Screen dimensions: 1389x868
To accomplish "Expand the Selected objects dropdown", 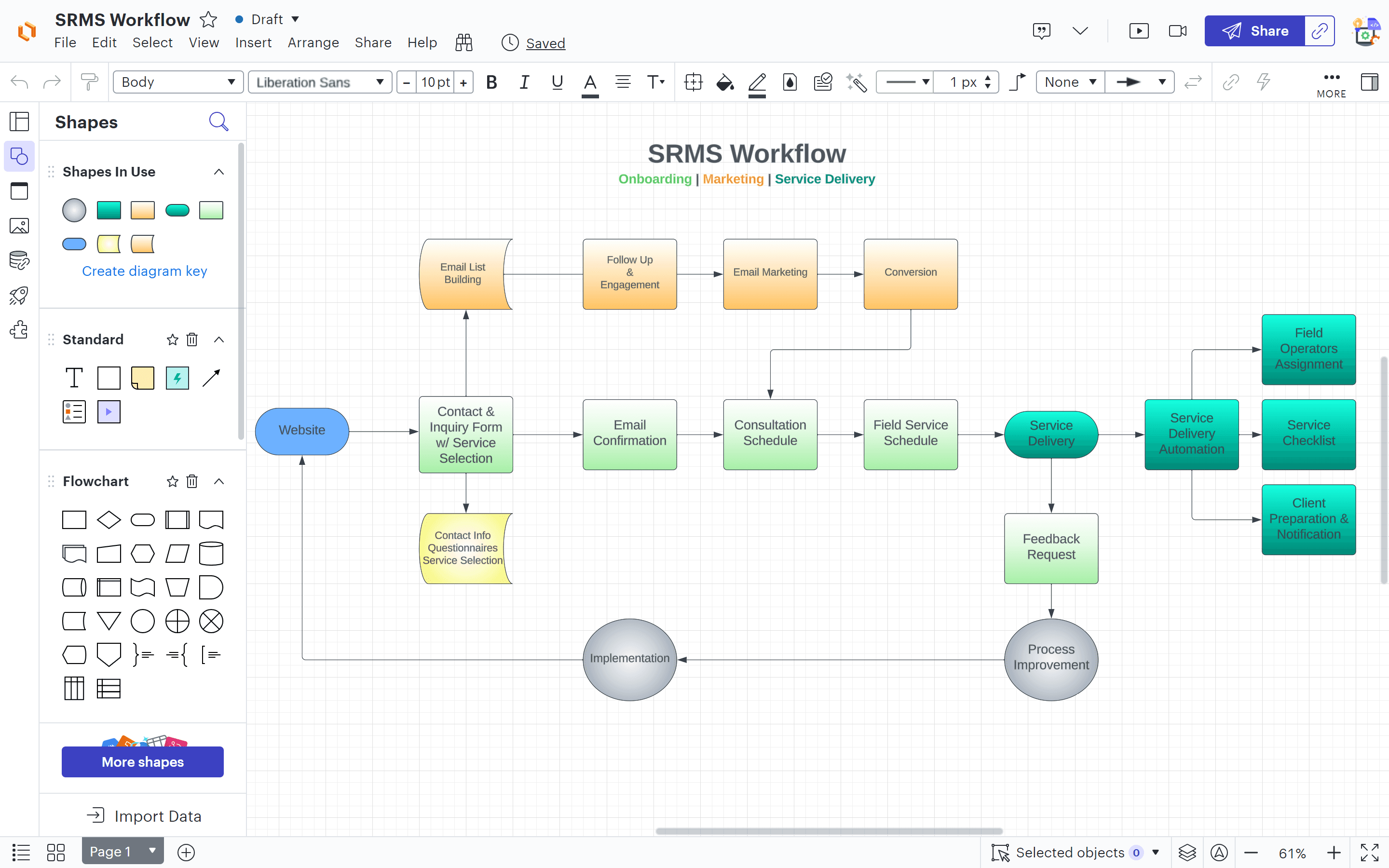I will click(1156, 853).
